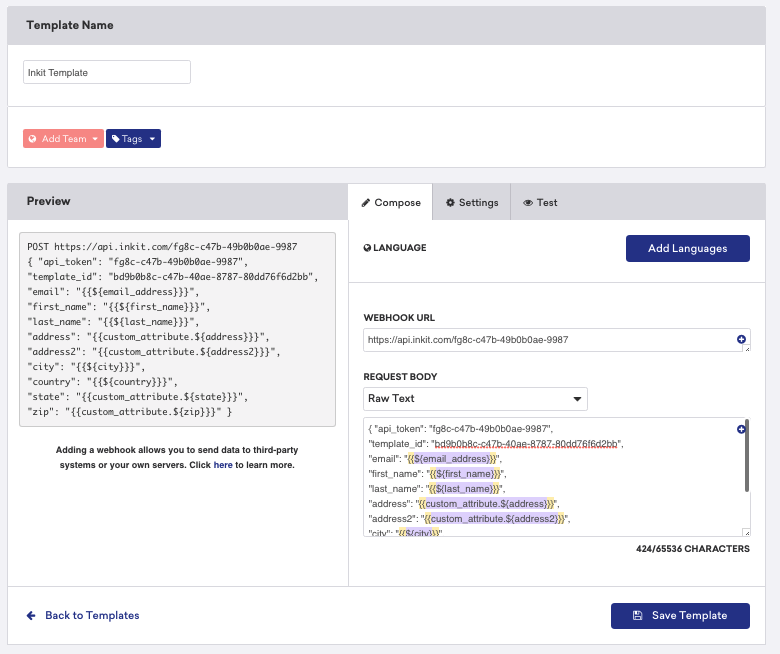The height and width of the screenshot is (654, 780).
Task: Follow the 'here' link to learn more
Action: click(x=222, y=465)
